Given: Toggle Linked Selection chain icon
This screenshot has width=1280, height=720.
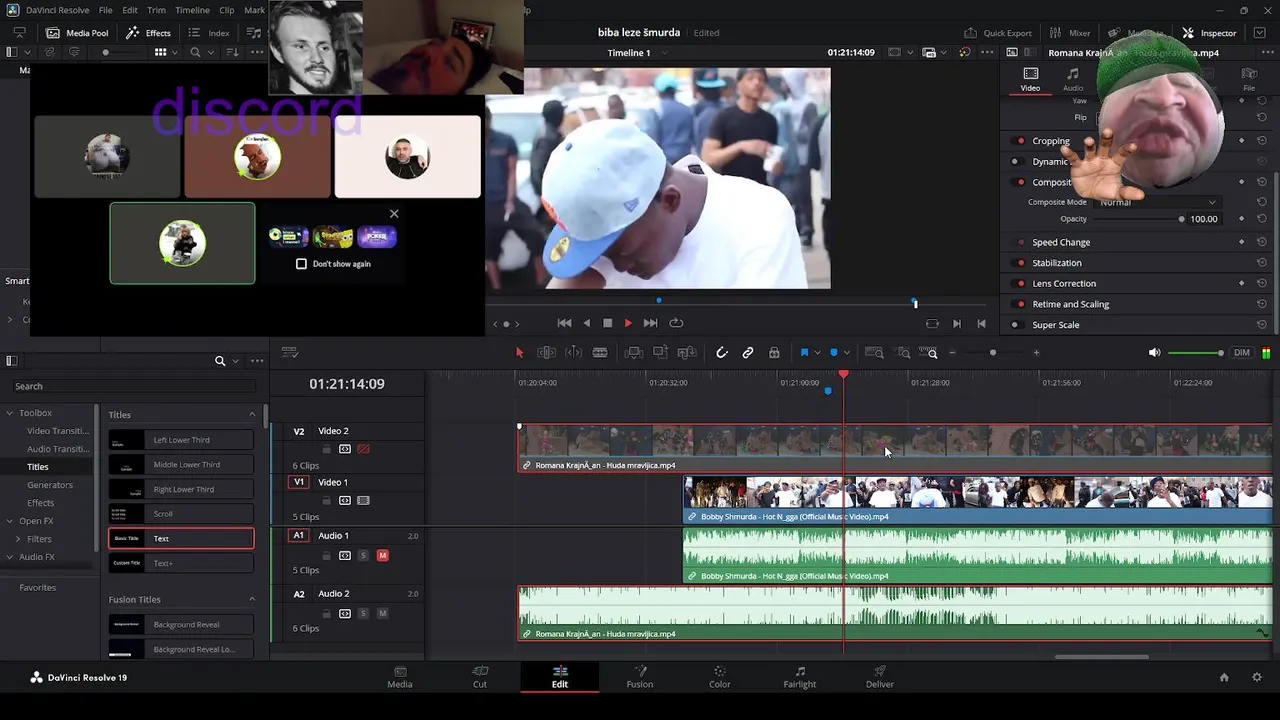Looking at the screenshot, I should (748, 353).
